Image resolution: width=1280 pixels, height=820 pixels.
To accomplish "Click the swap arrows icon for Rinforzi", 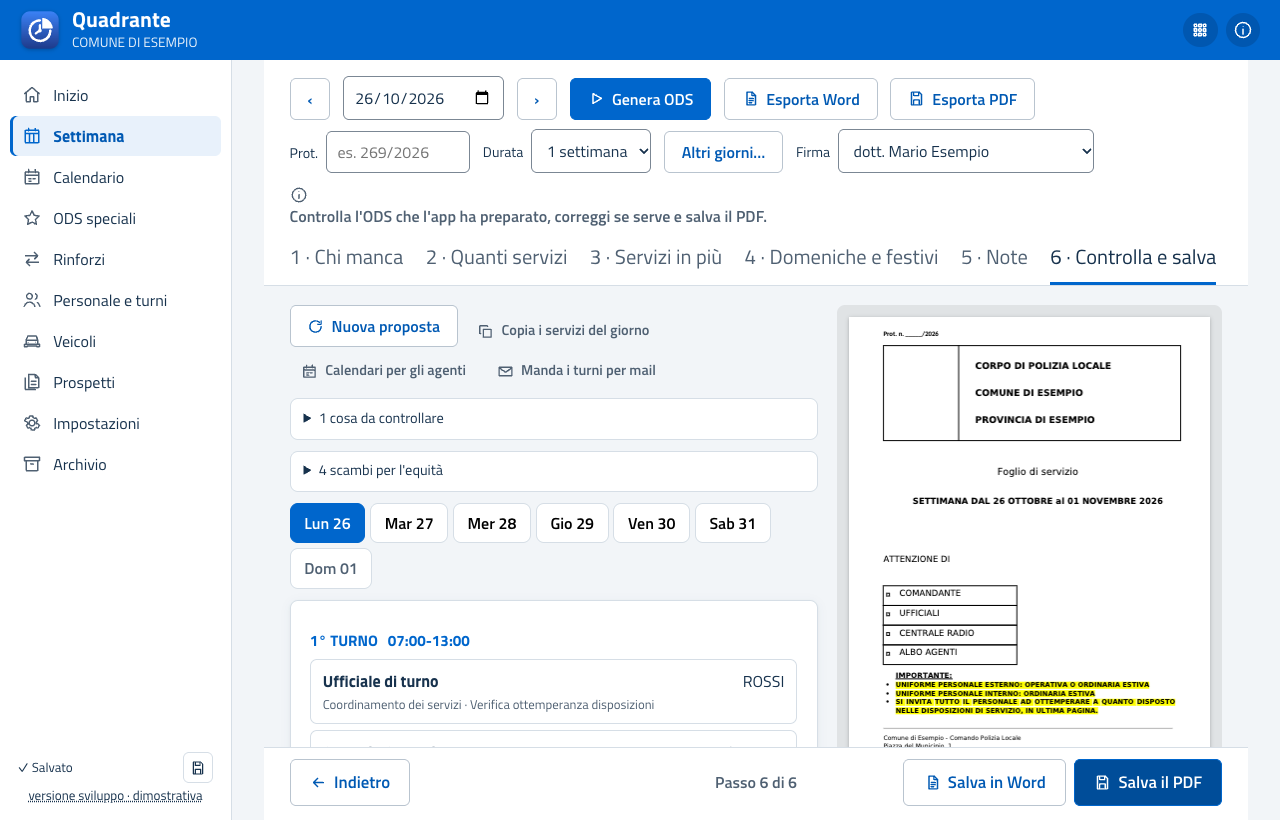I will pyautogui.click(x=33, y=259).
